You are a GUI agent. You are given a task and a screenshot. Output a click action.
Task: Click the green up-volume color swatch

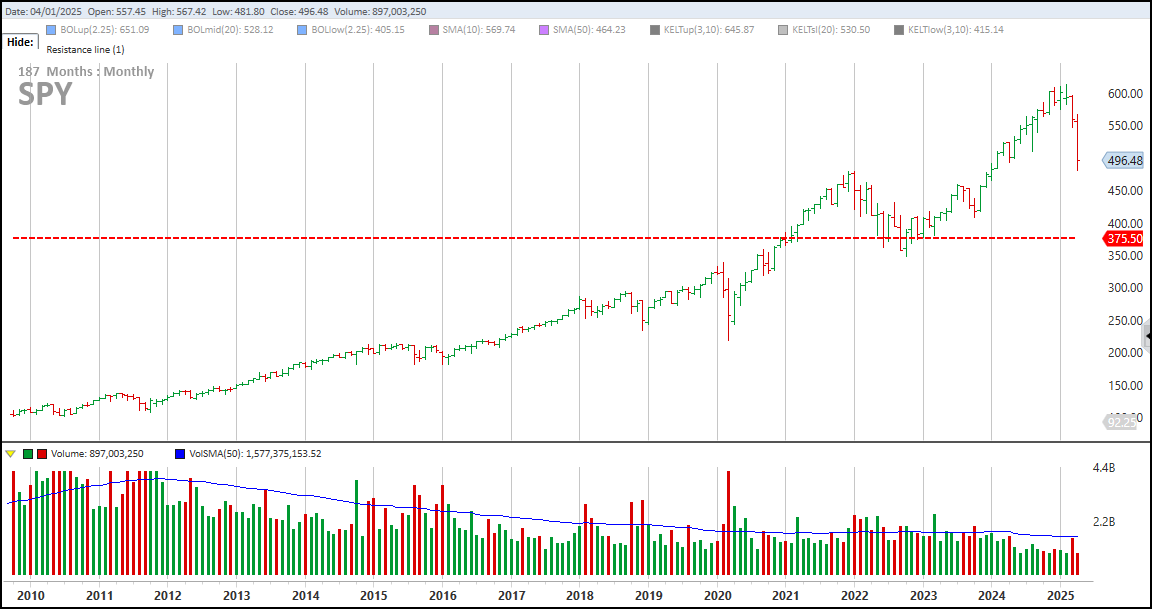pyautogui.click(x=28, y=453)
